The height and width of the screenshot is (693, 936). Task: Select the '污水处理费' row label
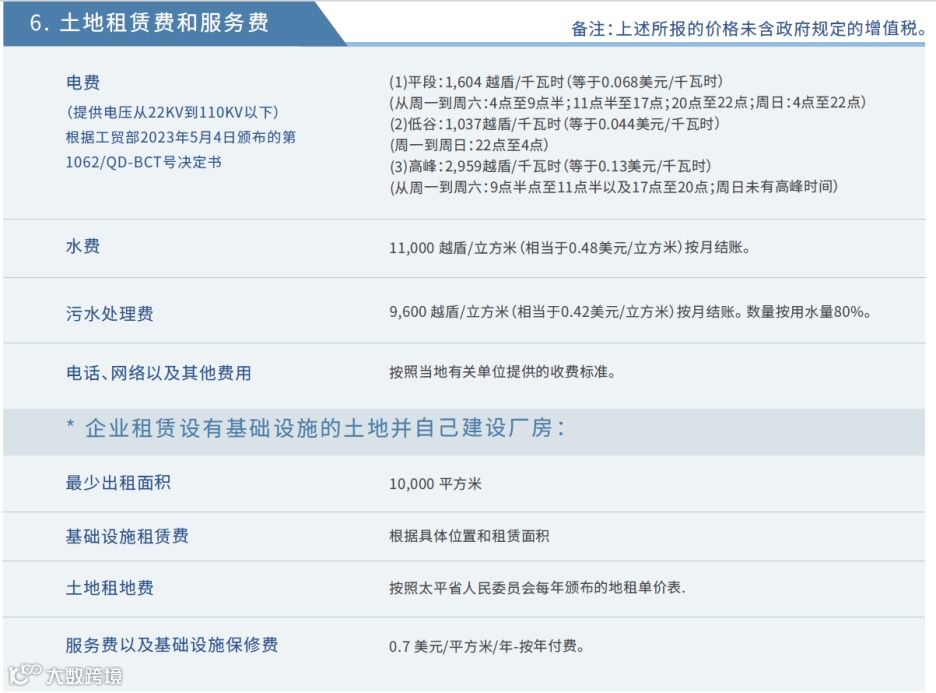109,313
